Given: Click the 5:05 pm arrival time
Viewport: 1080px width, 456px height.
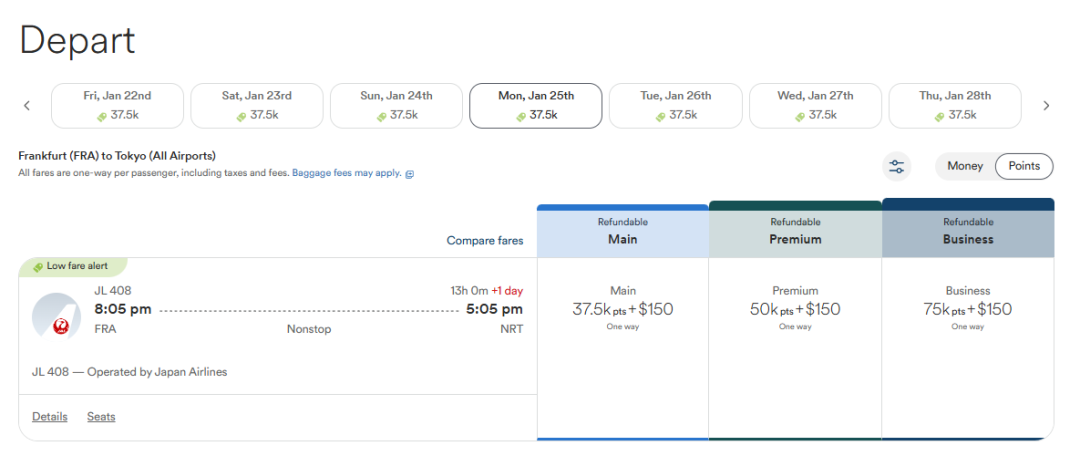Looking at the screenshot, I should [495, 309].
